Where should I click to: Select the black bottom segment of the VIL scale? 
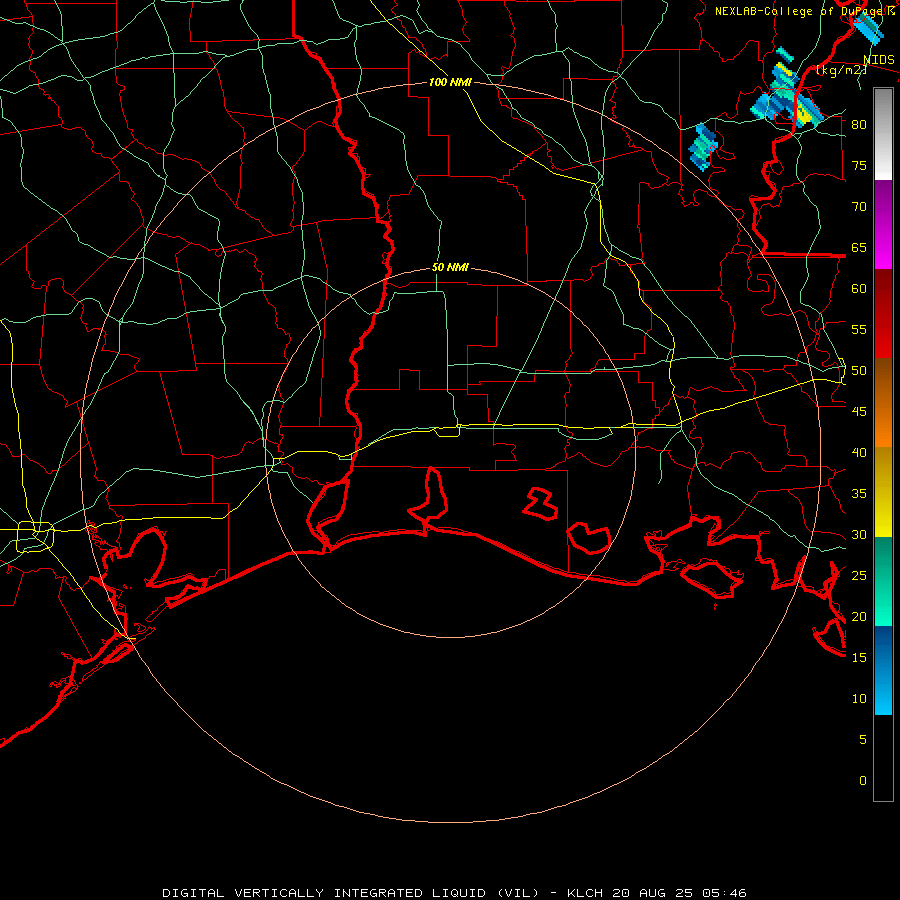[883, 758]
